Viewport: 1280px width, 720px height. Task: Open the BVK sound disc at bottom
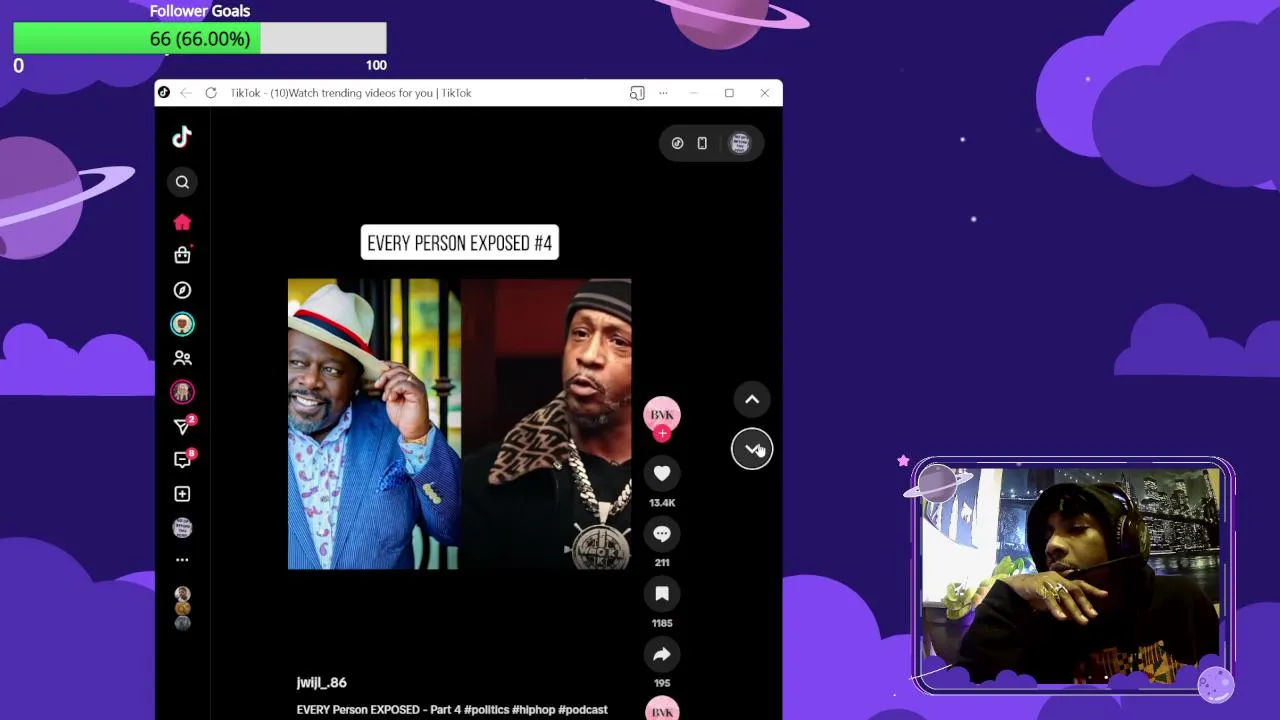coord(662,708)
